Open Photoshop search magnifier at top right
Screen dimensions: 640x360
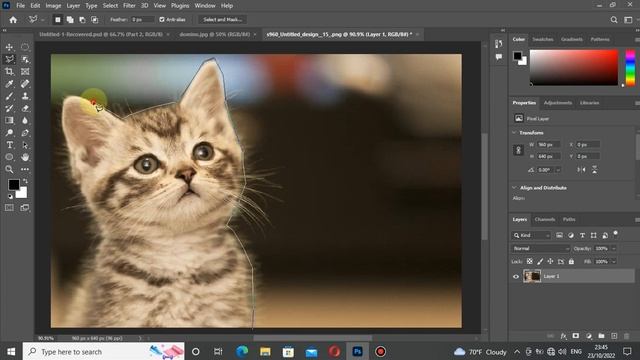pyautogui.click(x=614, y=20)
